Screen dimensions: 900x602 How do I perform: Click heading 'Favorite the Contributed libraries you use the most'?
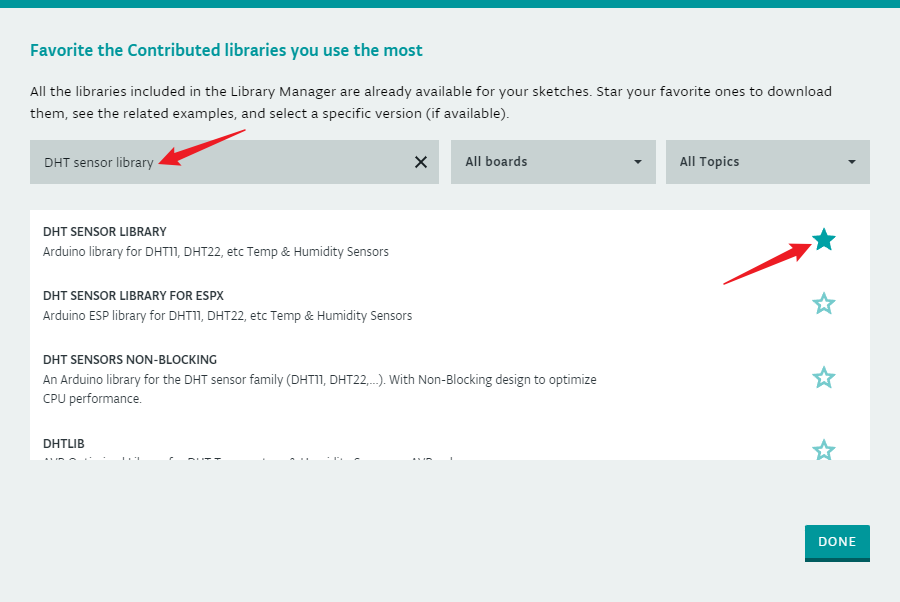226,51
